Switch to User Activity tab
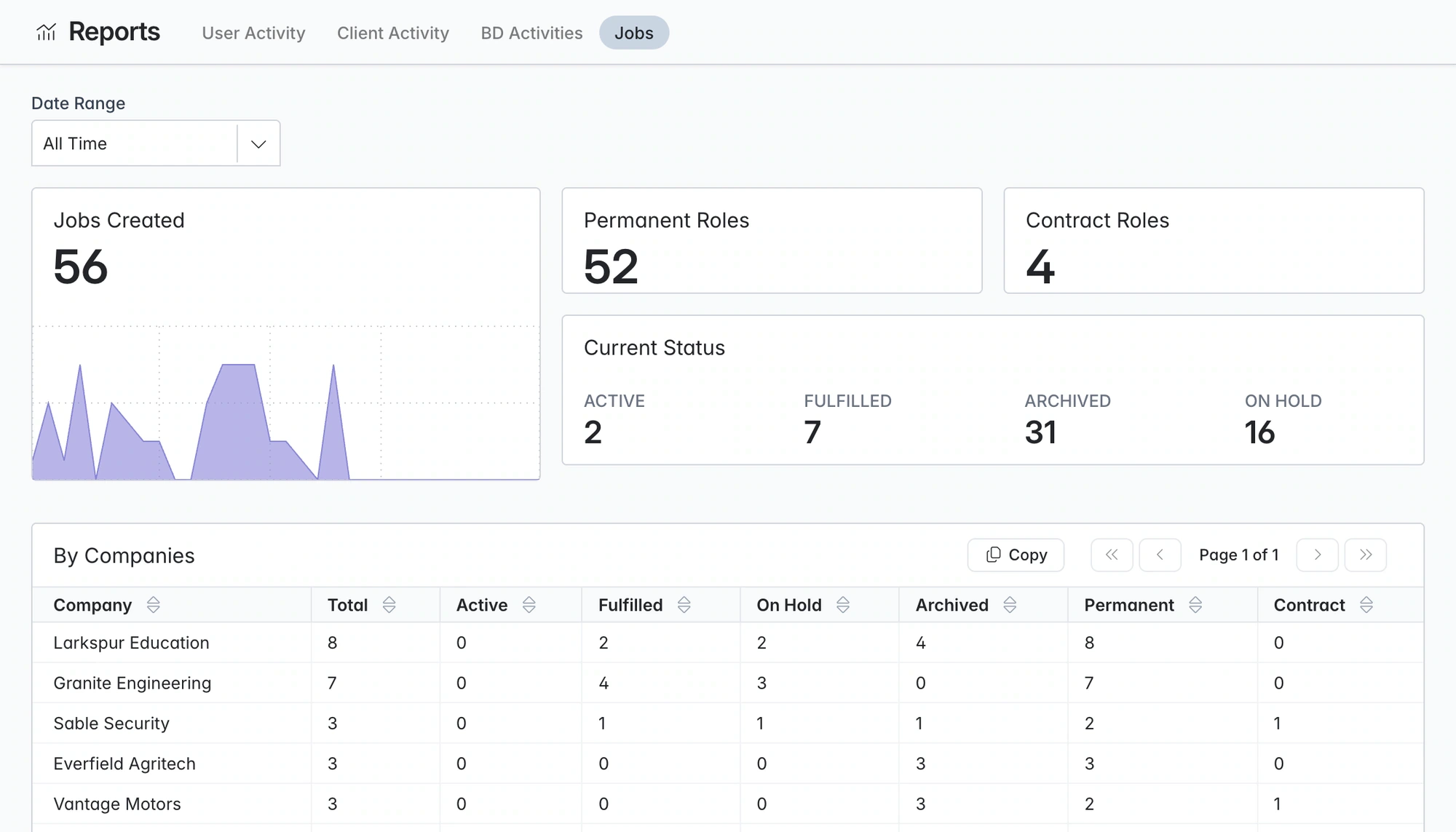Image resolution: width=1456 pixels, height=832 pixels. pos(253,33)
